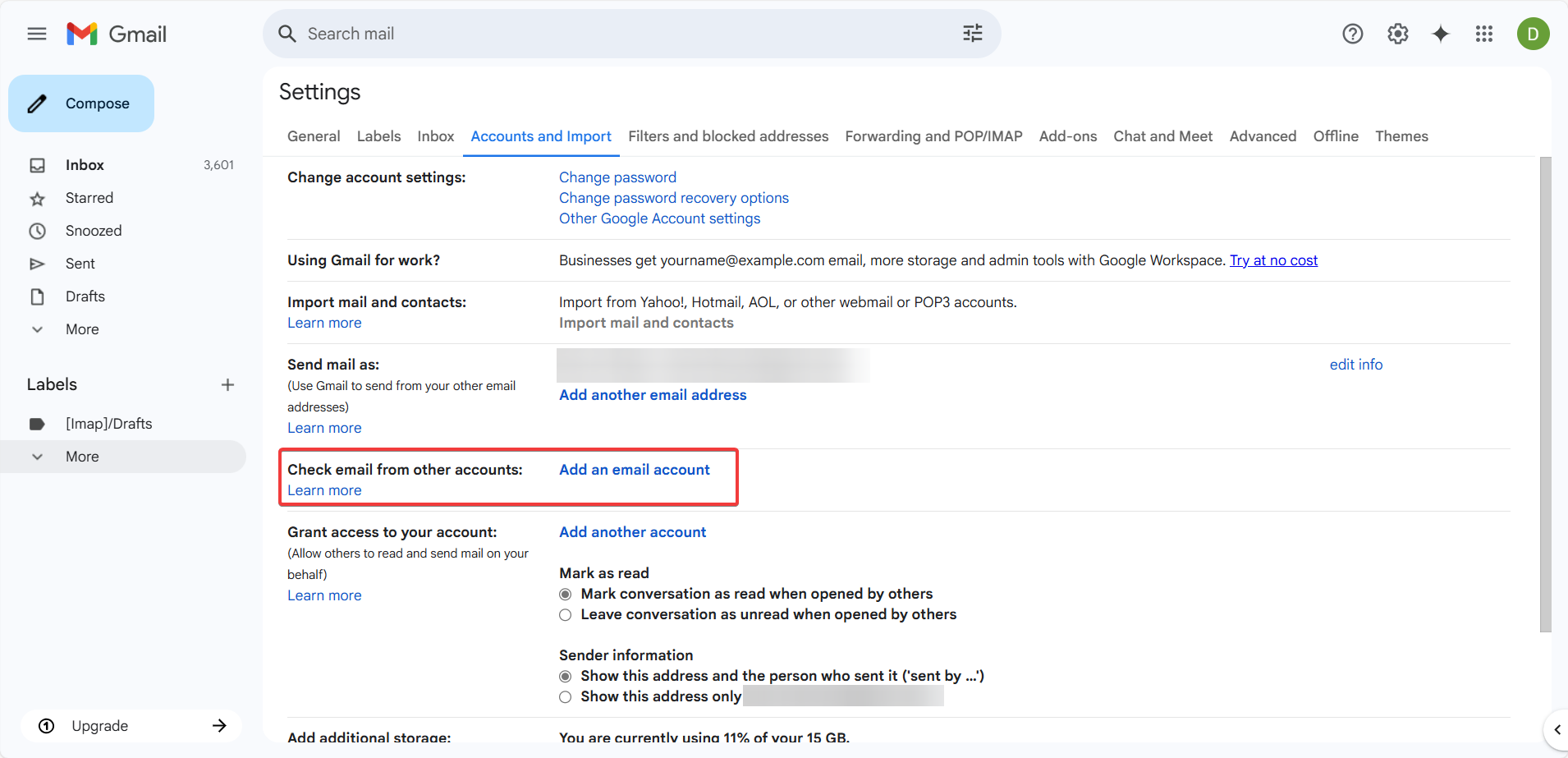The height and width of the screenshot is (758, 1568).
Task: Learn more under Send mail as
Action: 324,428
